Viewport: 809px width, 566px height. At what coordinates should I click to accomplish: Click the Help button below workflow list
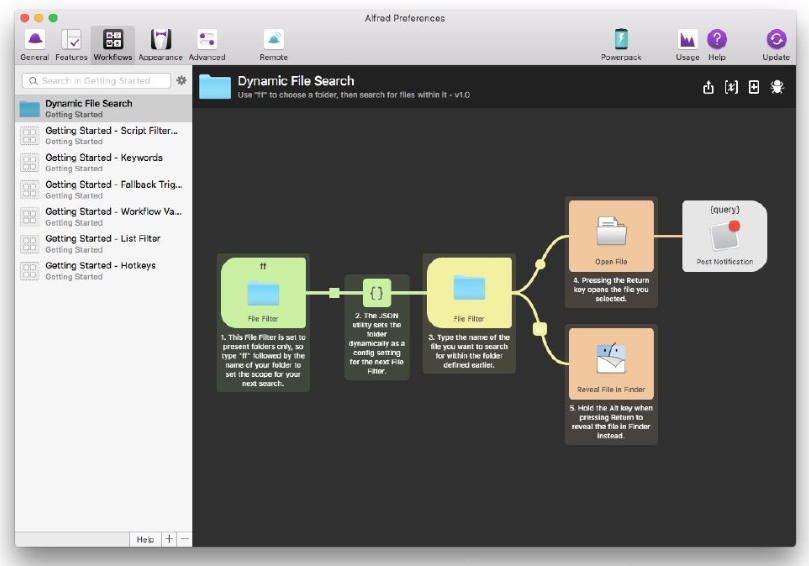(x=145, y=539)
